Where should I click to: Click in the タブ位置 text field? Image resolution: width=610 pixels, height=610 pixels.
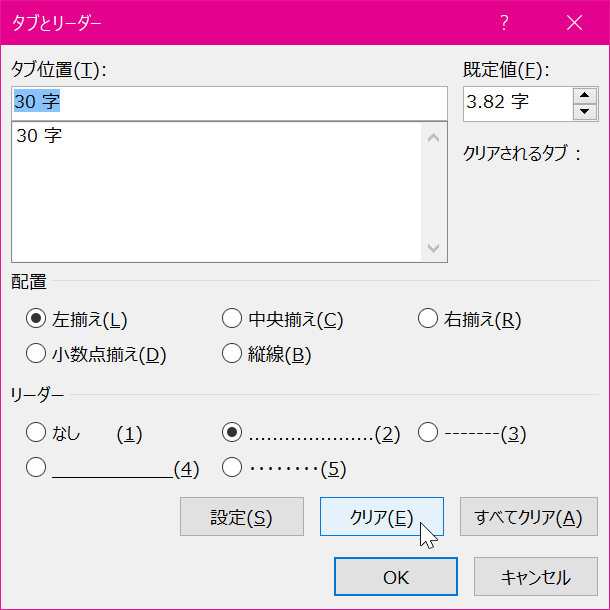[228, 102]
